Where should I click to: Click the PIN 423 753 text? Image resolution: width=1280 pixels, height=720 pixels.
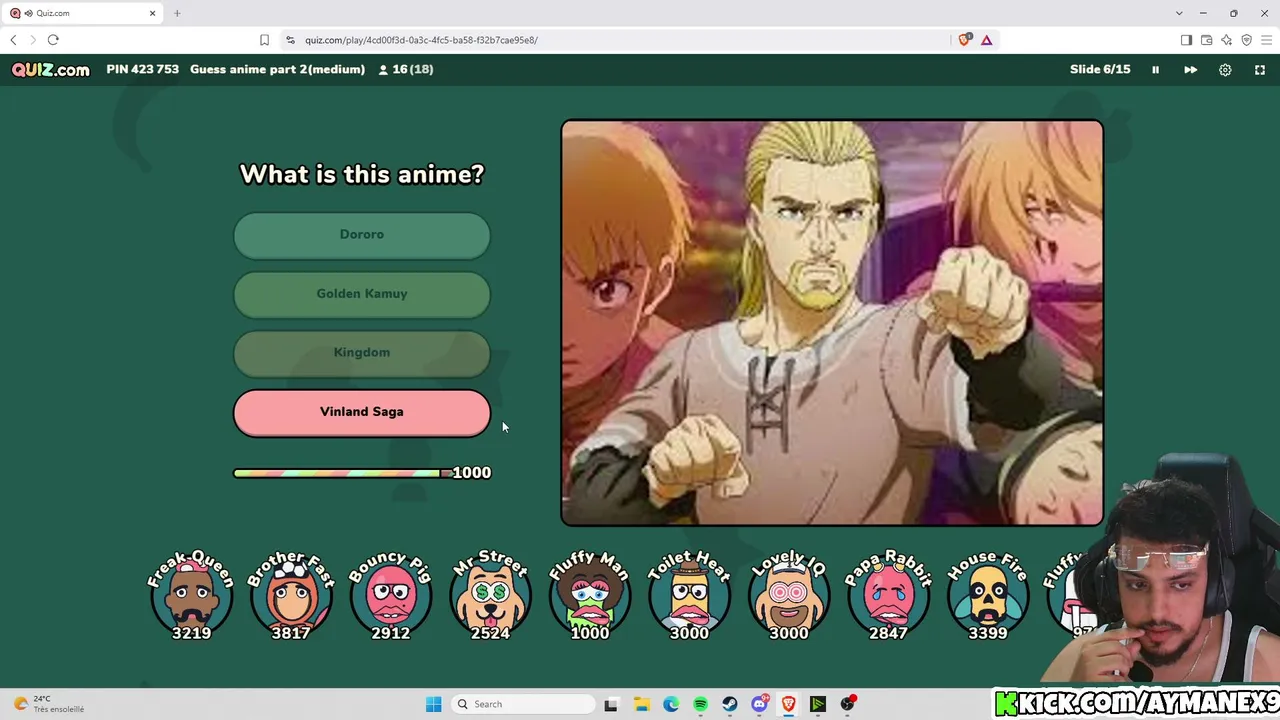[143, 70]
